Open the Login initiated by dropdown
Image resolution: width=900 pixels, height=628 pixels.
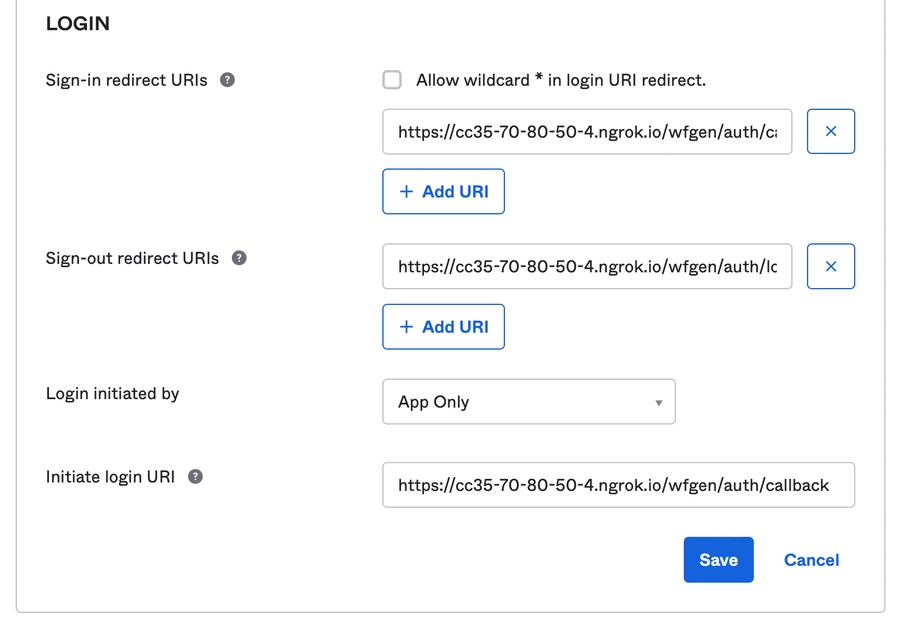coord(528,402)
